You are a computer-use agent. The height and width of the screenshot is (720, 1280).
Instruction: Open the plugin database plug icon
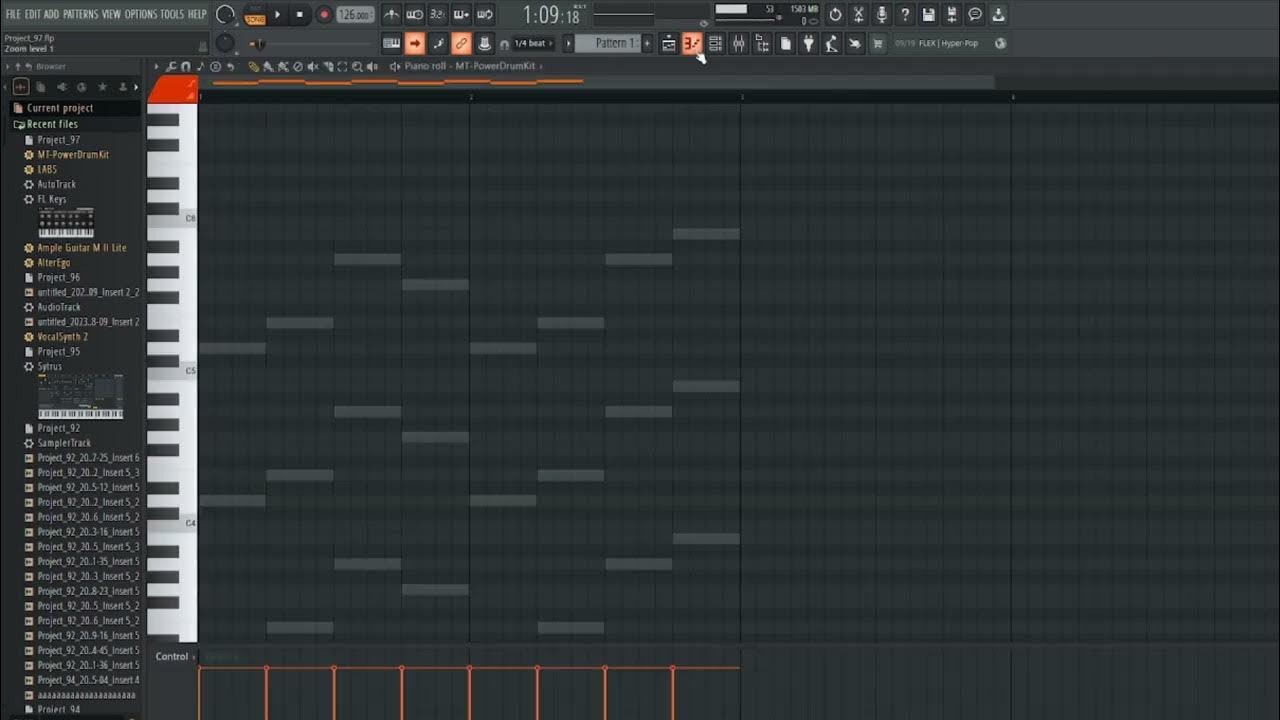[x=808, y=43]
